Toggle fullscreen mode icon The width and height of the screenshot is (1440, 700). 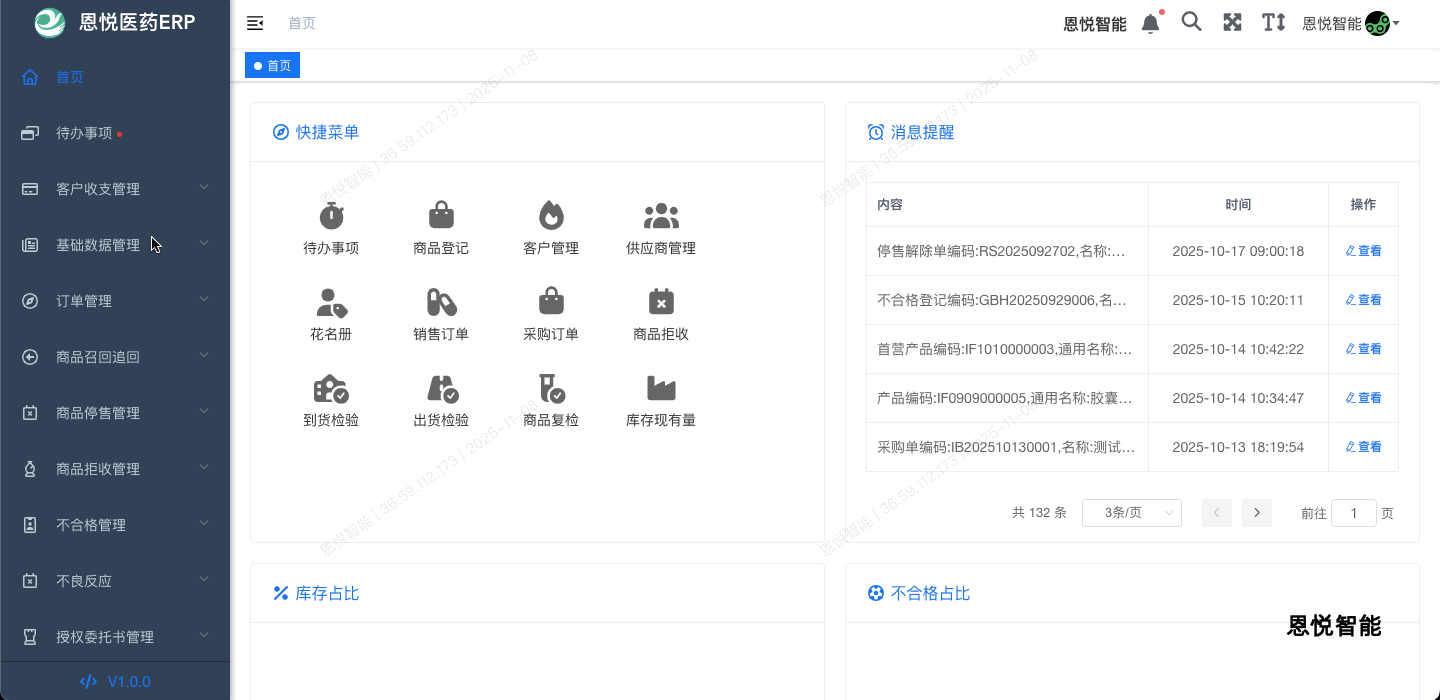coord(1232,22)
